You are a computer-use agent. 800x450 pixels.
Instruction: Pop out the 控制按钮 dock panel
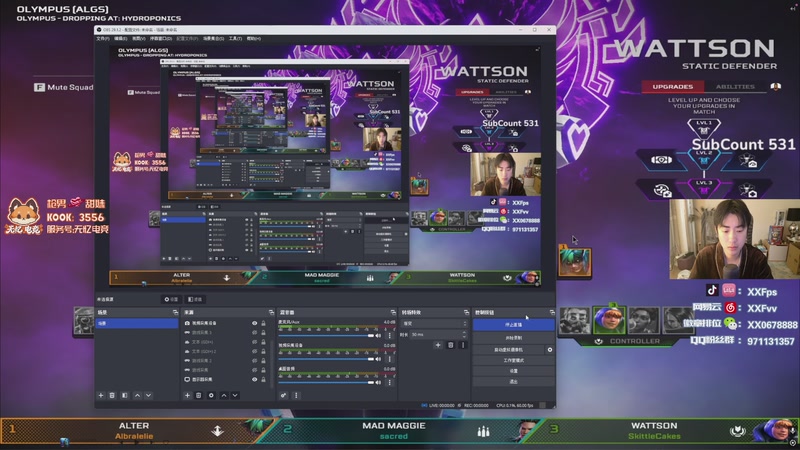[552, 312]
